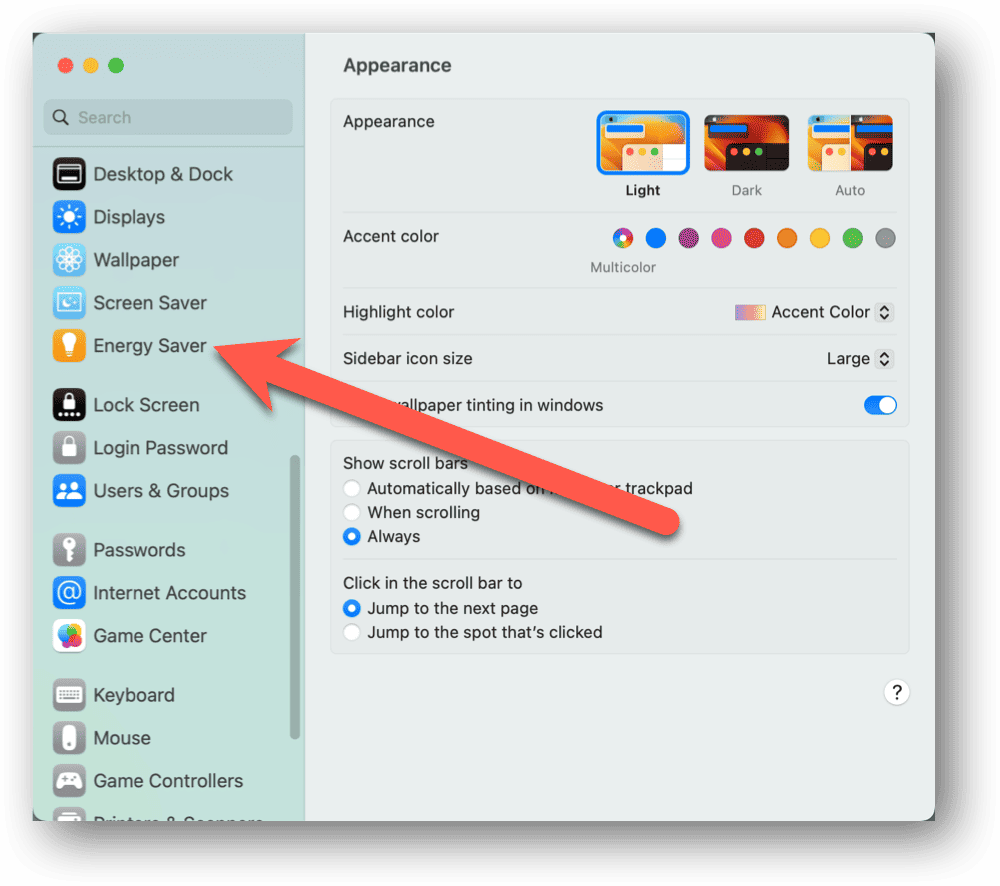Switch to Dark appearance thumbnail
Image resolution: width=1000 pixels, height=886 pixels.
746,143
